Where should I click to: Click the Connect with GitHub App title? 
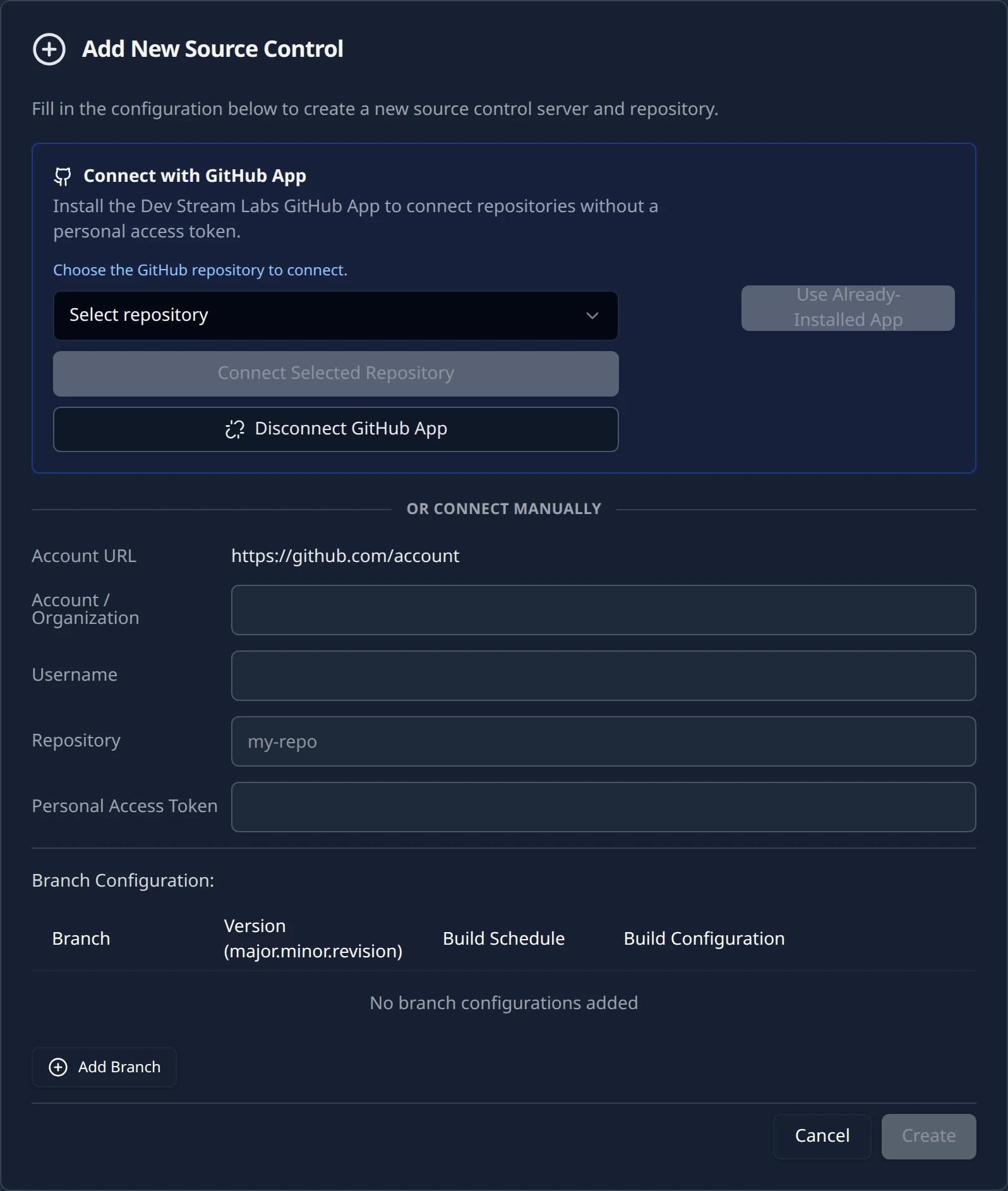click(195, 176)
